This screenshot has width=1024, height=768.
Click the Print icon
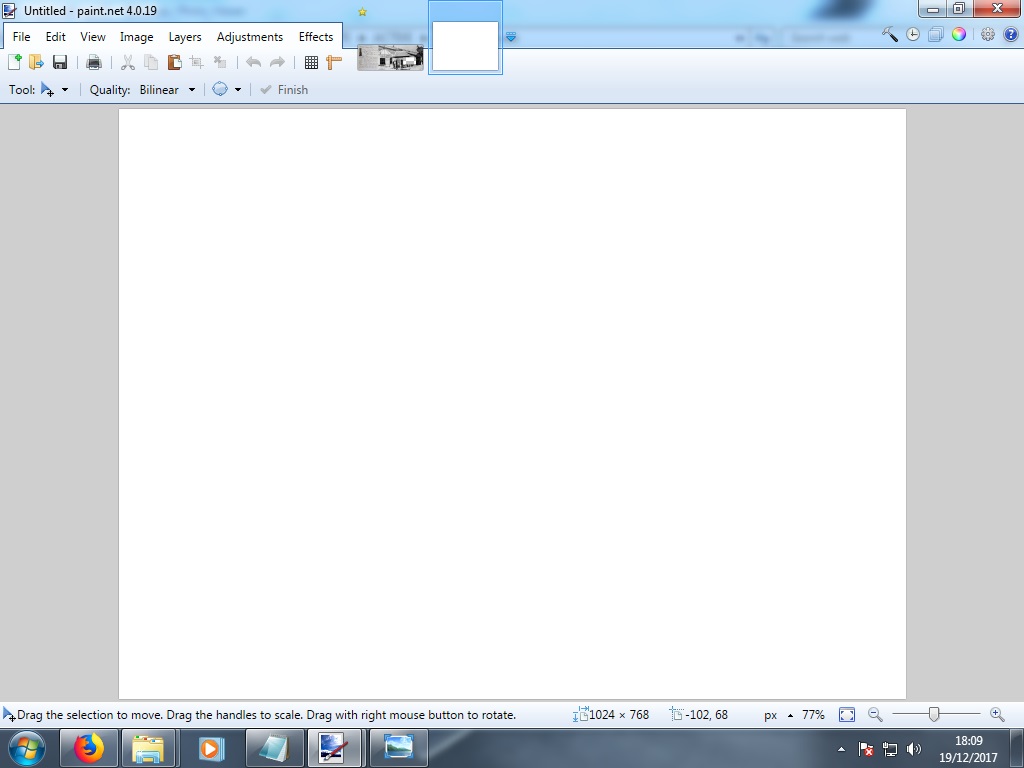(x=94, y=62)
